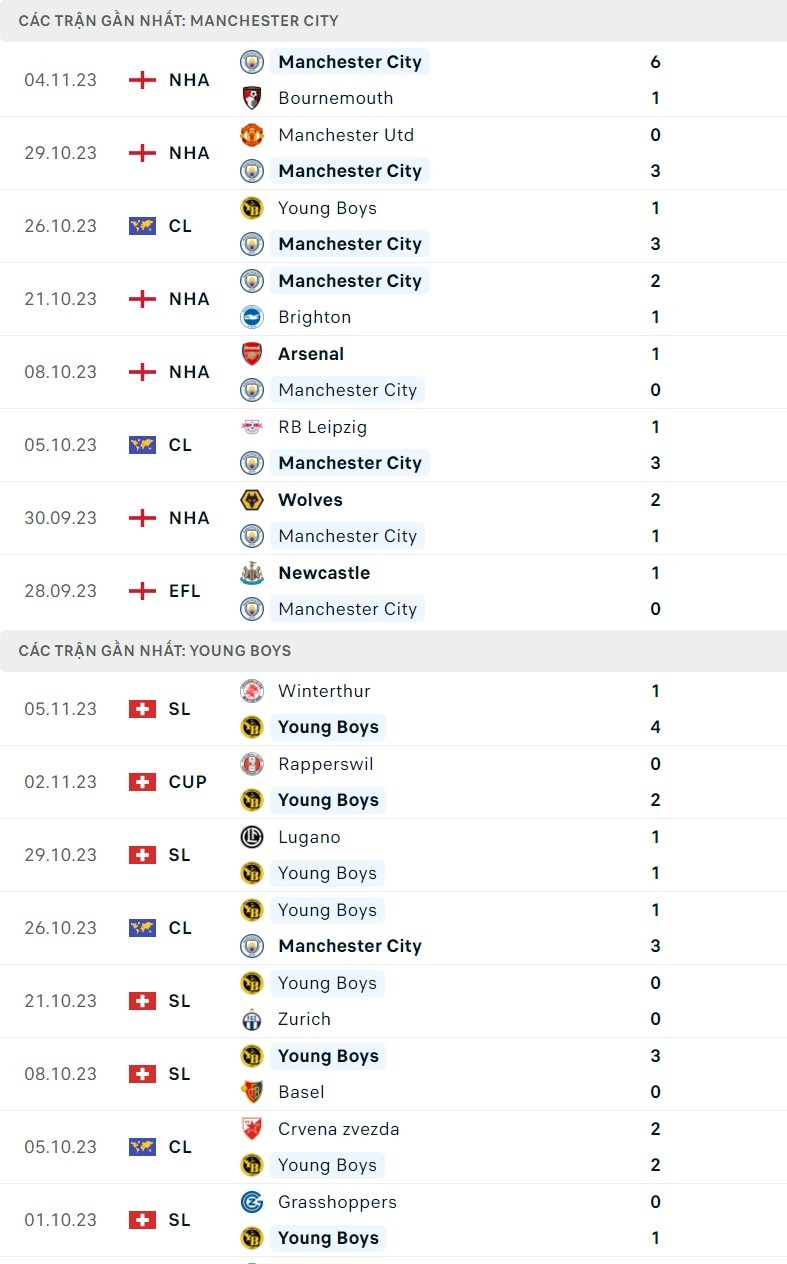Open the Grasshoppers team logo
Screen dimensions: 787x1264
click(x=252, y=1202)
